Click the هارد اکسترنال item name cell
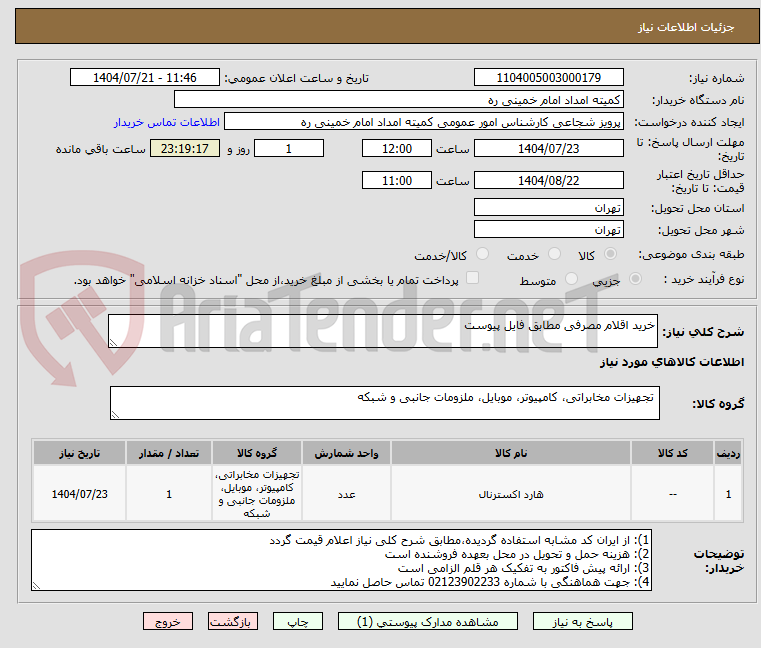The image size is (761, 648). [x=511, y=494]
